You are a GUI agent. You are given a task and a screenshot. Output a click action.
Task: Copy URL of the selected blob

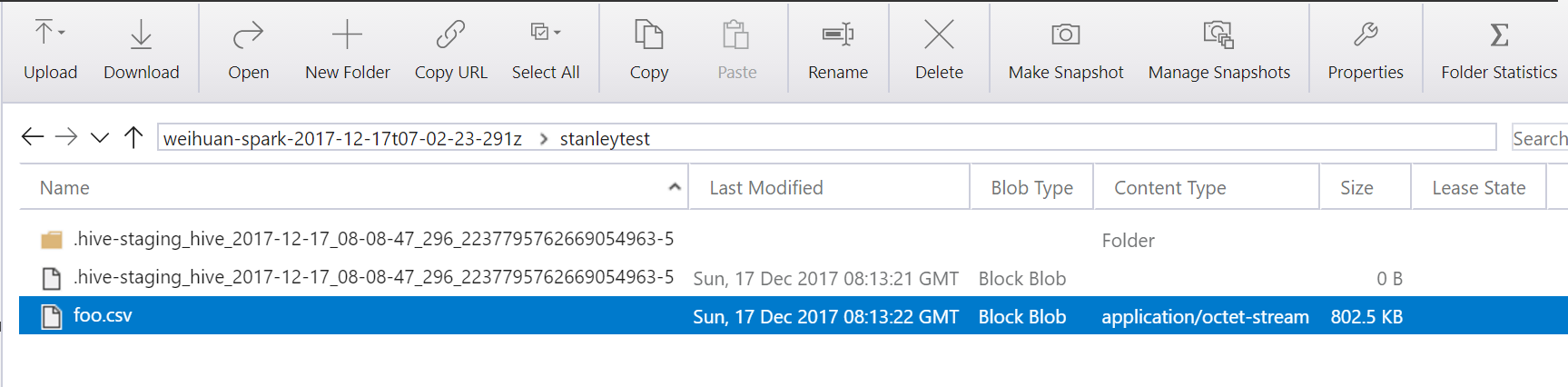450,49
